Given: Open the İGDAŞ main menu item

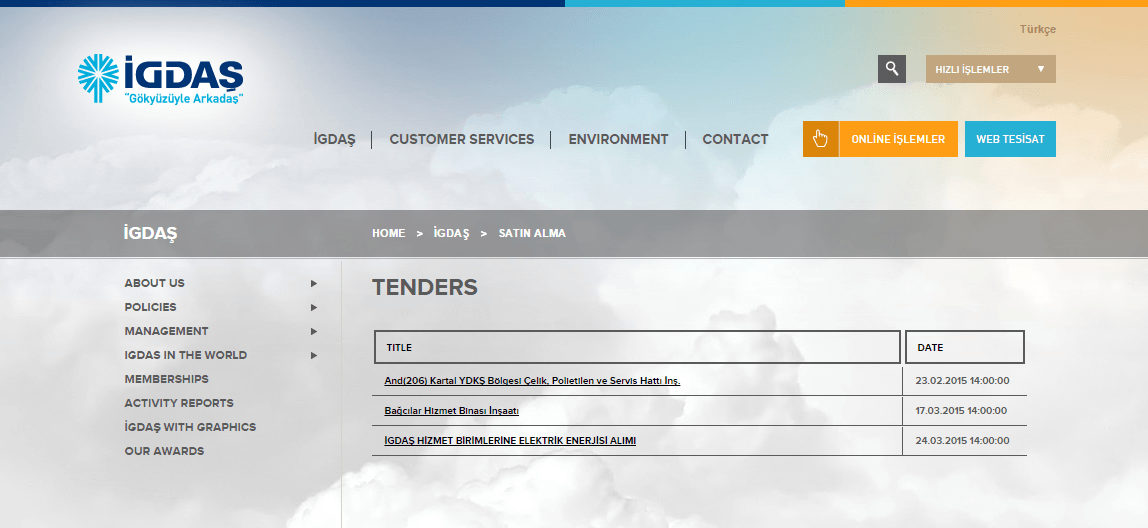Looking at the screenshot, I should (x=335, y=139).
